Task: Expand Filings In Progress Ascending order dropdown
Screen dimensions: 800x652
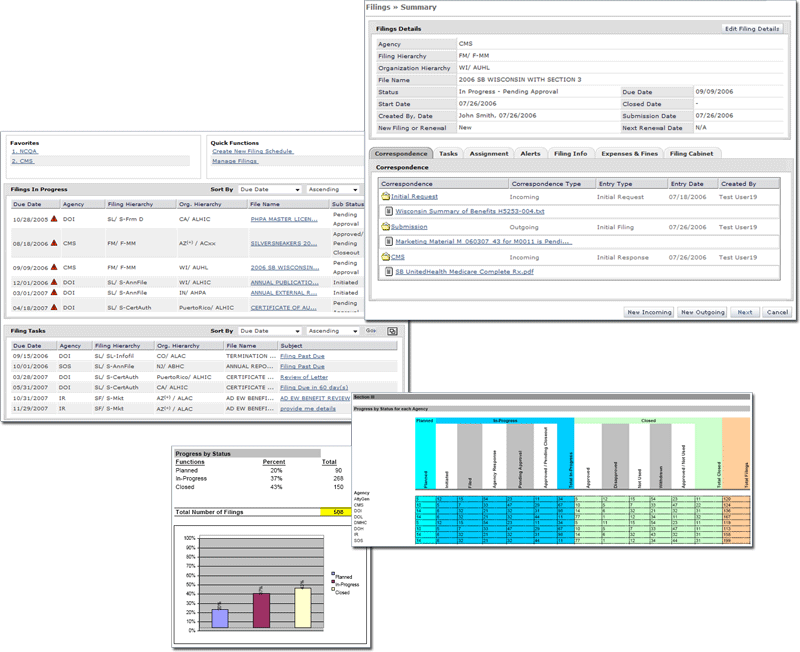Action: pos(333,189)
